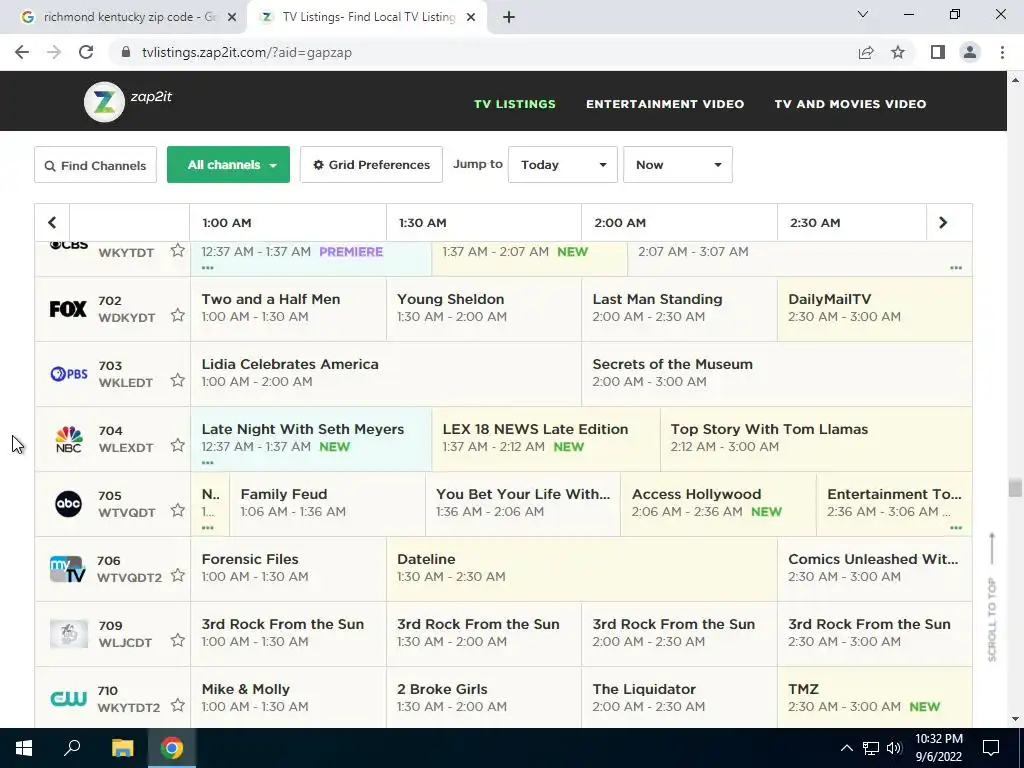Show hidden system tray icons
Image resolution: width=1024 pixels, height=768 pixels.
pyautogui.click(x=846, y=748)
